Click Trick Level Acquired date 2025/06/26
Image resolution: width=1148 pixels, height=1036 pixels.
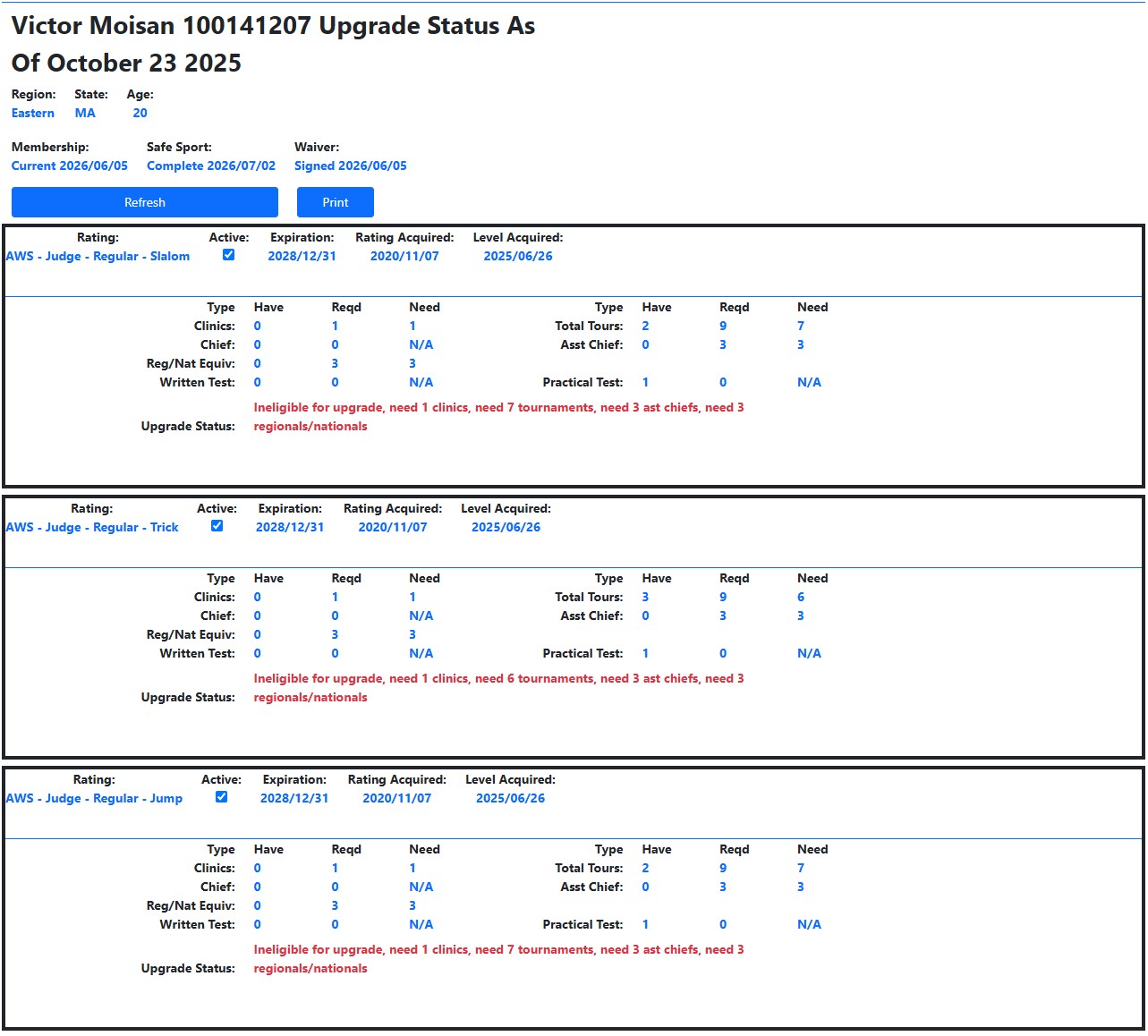(506, 527)
